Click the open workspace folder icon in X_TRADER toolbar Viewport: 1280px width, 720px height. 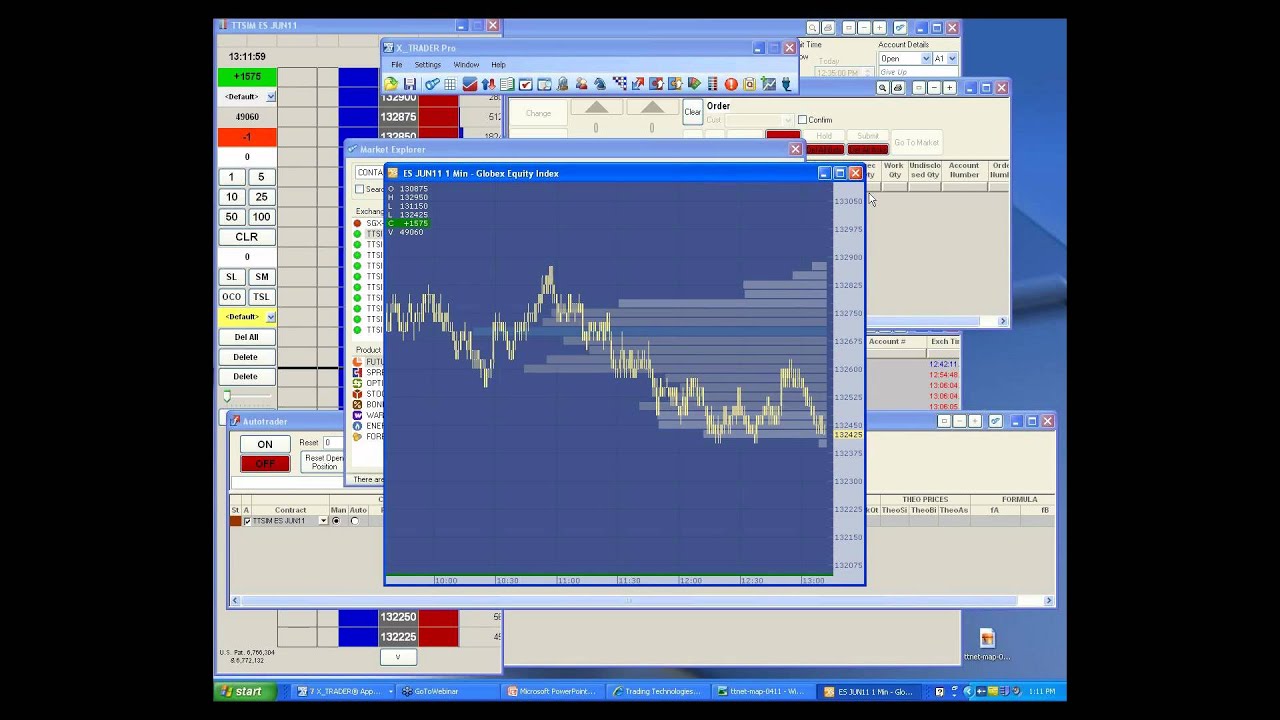coord(391,84)
